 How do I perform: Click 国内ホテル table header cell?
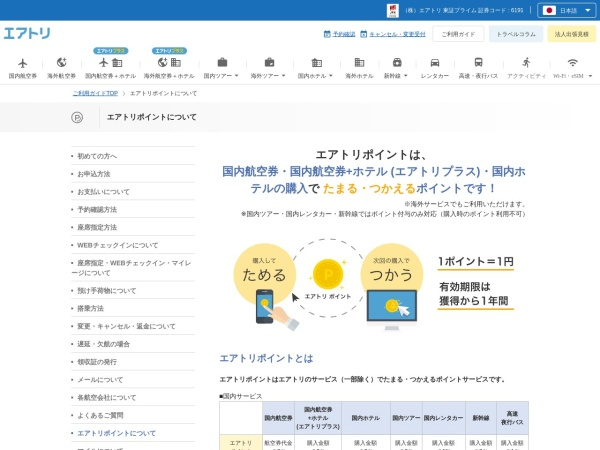tap(366, 418)
